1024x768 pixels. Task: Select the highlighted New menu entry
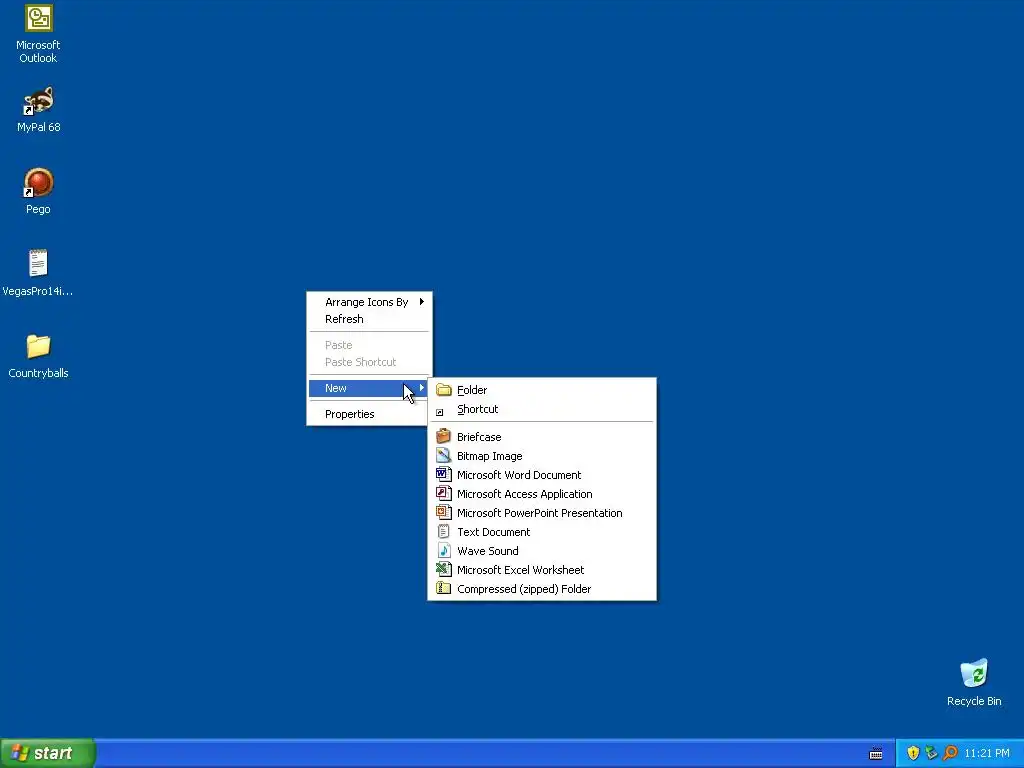(x=370, y=388)
